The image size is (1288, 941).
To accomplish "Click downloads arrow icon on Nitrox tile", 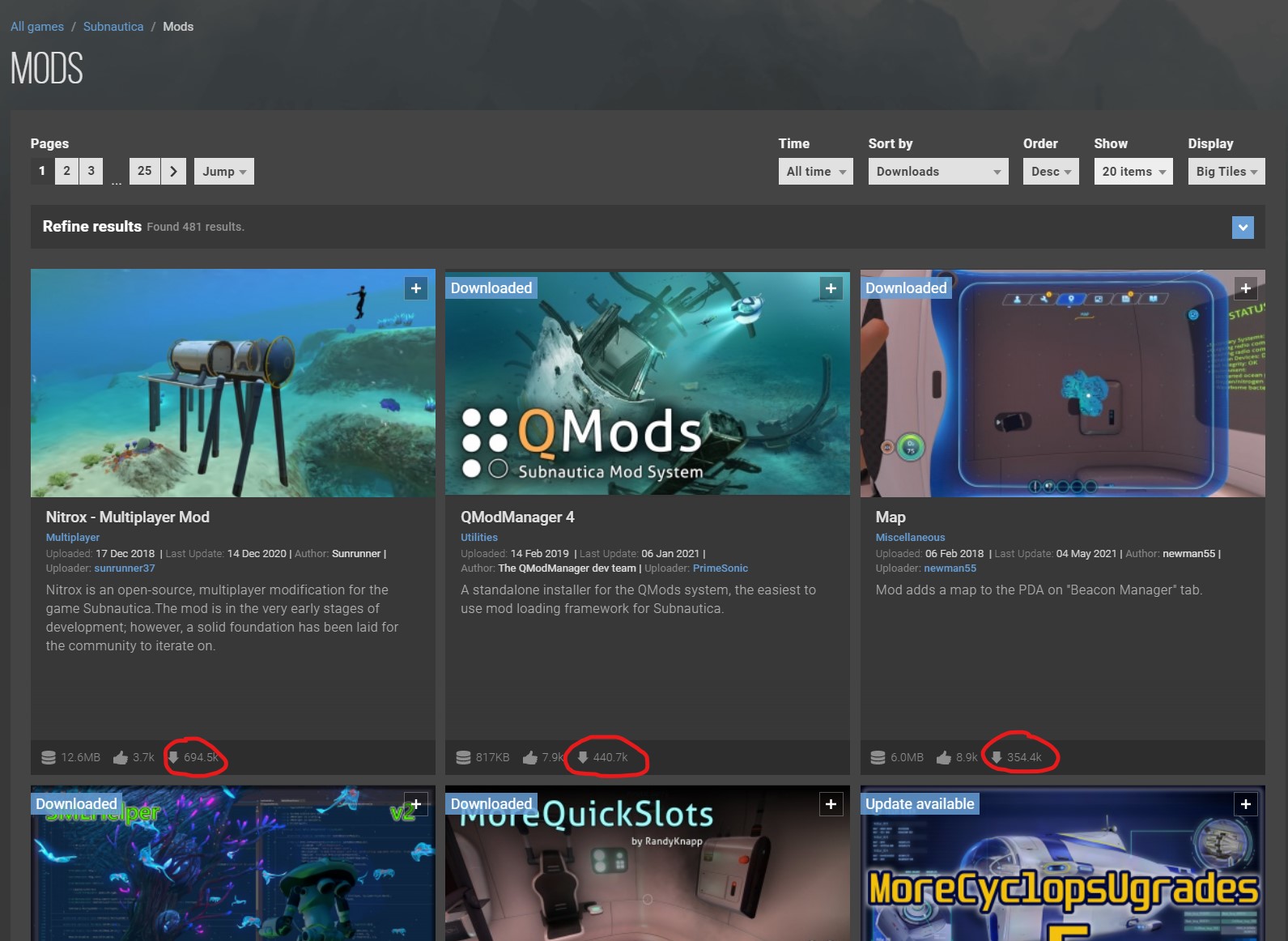I will (x=173, y=757).
